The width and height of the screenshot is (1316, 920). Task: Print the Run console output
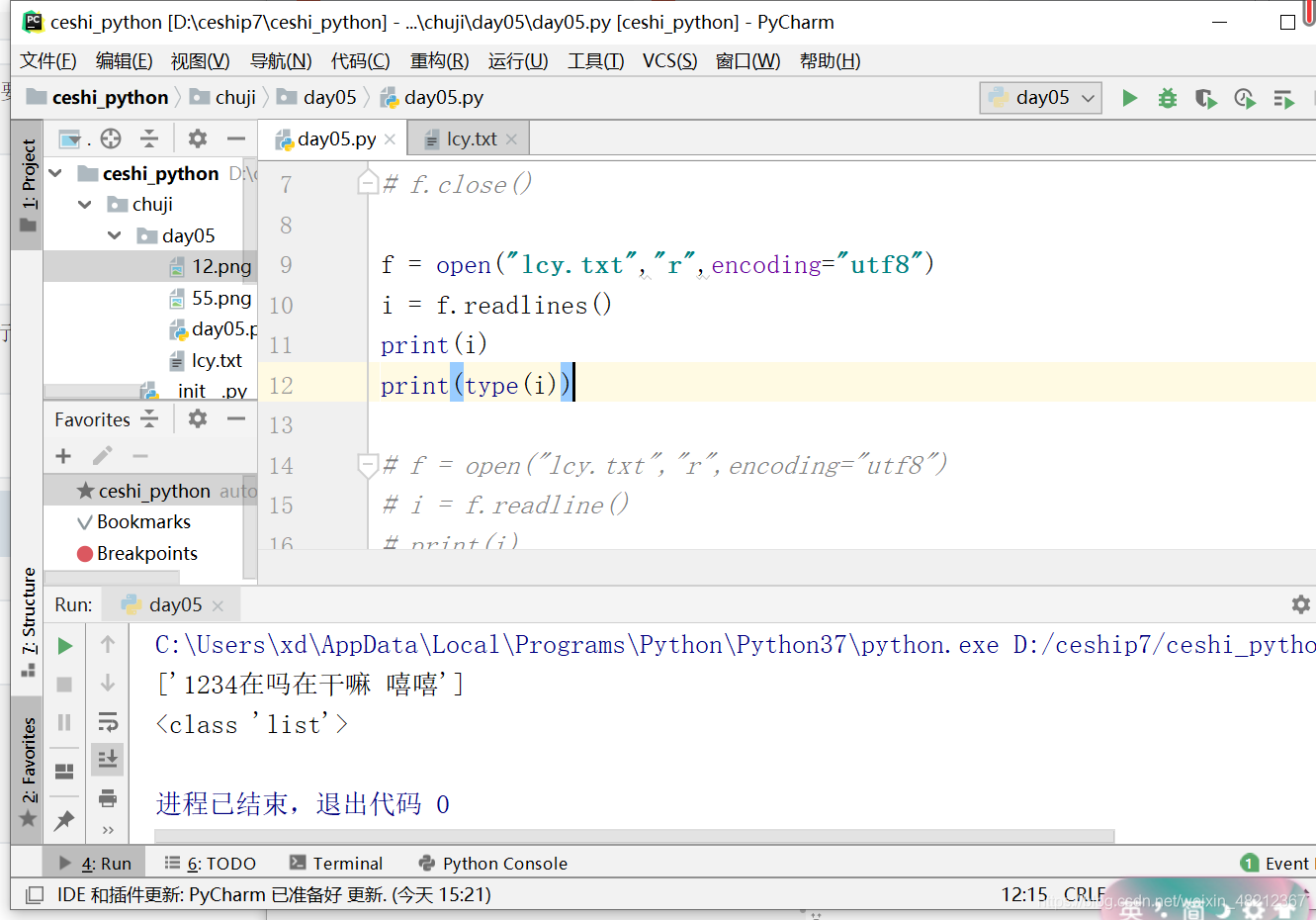pyautogui.click(x=108, y=797)
